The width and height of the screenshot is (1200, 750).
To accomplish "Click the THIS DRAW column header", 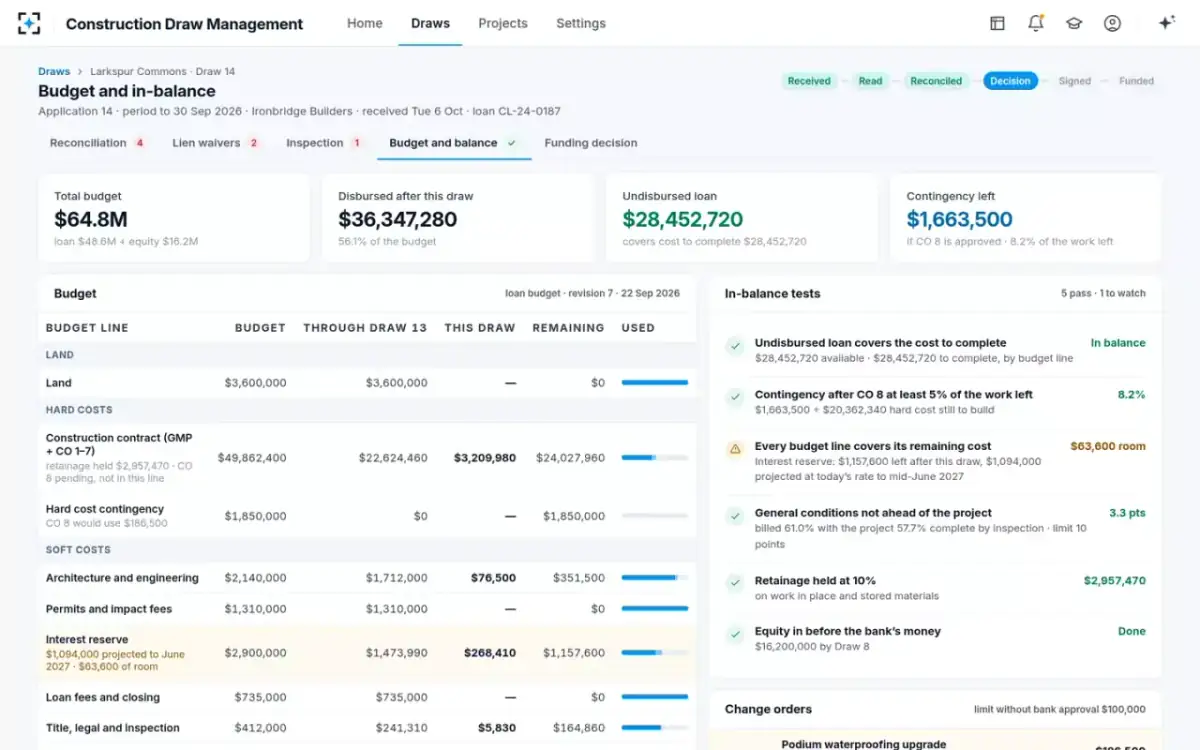I will coord(480,328).
